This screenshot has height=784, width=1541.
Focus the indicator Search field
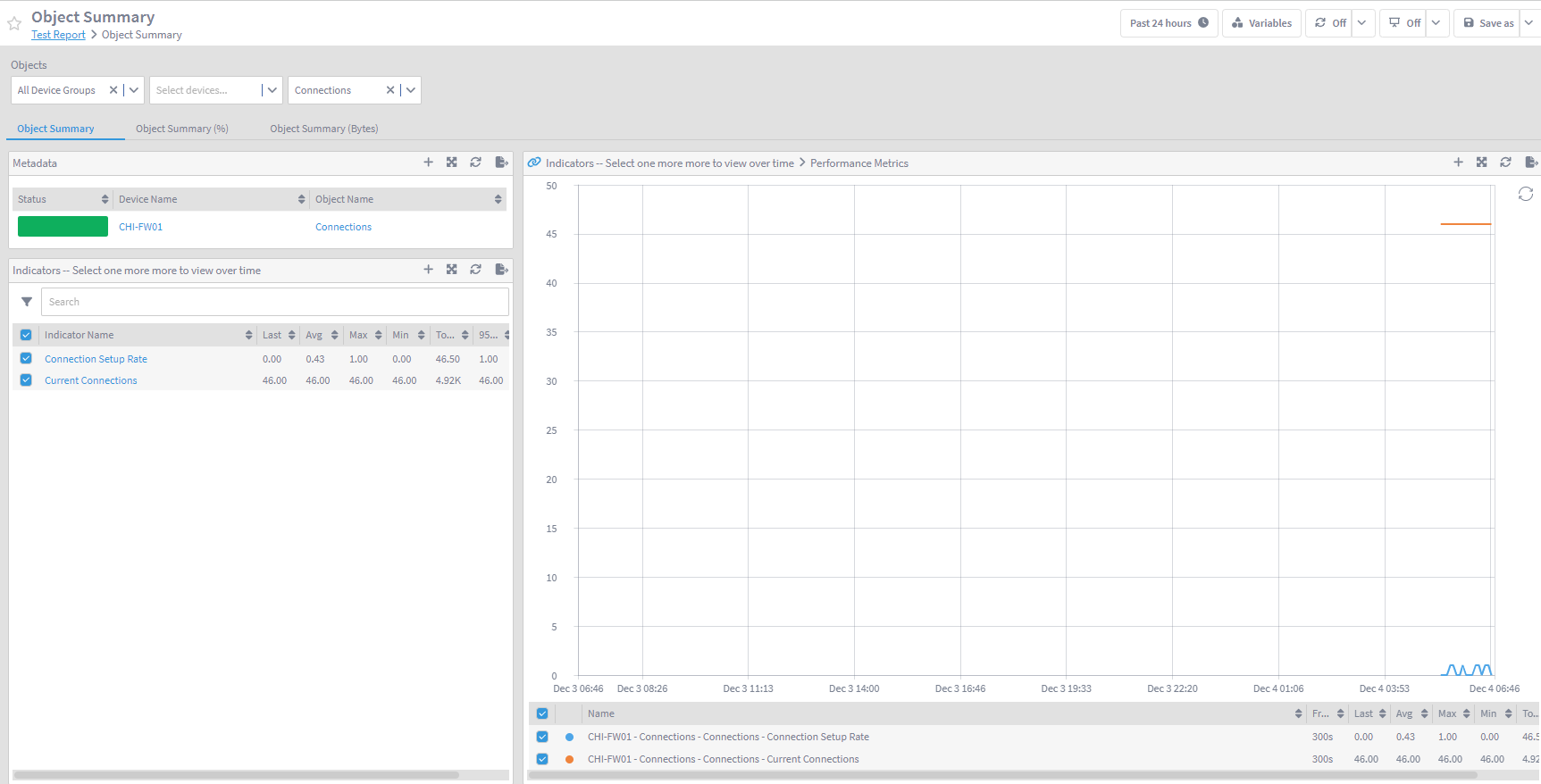click(x=275, y=302)
